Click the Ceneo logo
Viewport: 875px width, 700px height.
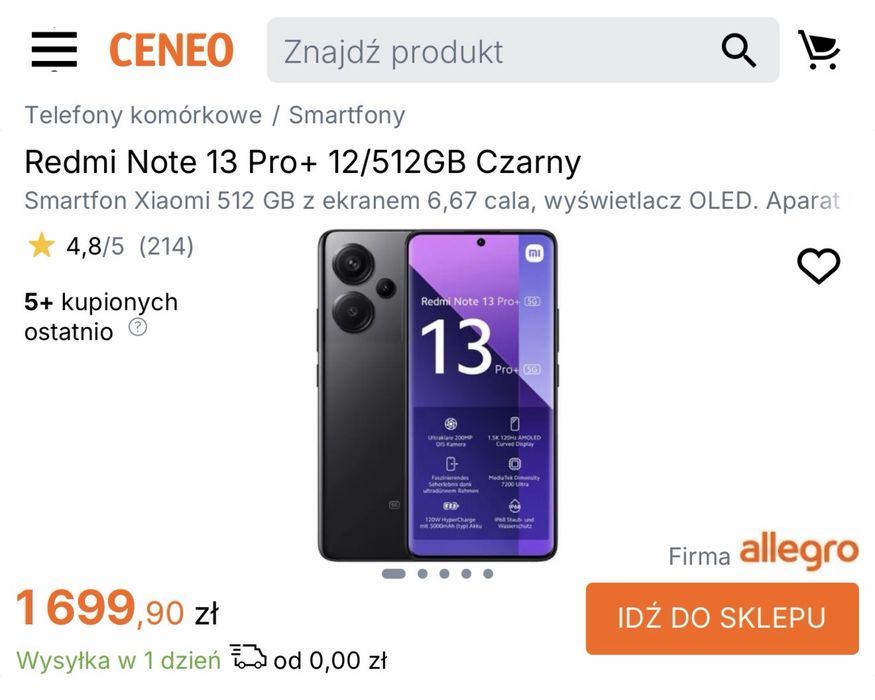[x=171, y=50]
